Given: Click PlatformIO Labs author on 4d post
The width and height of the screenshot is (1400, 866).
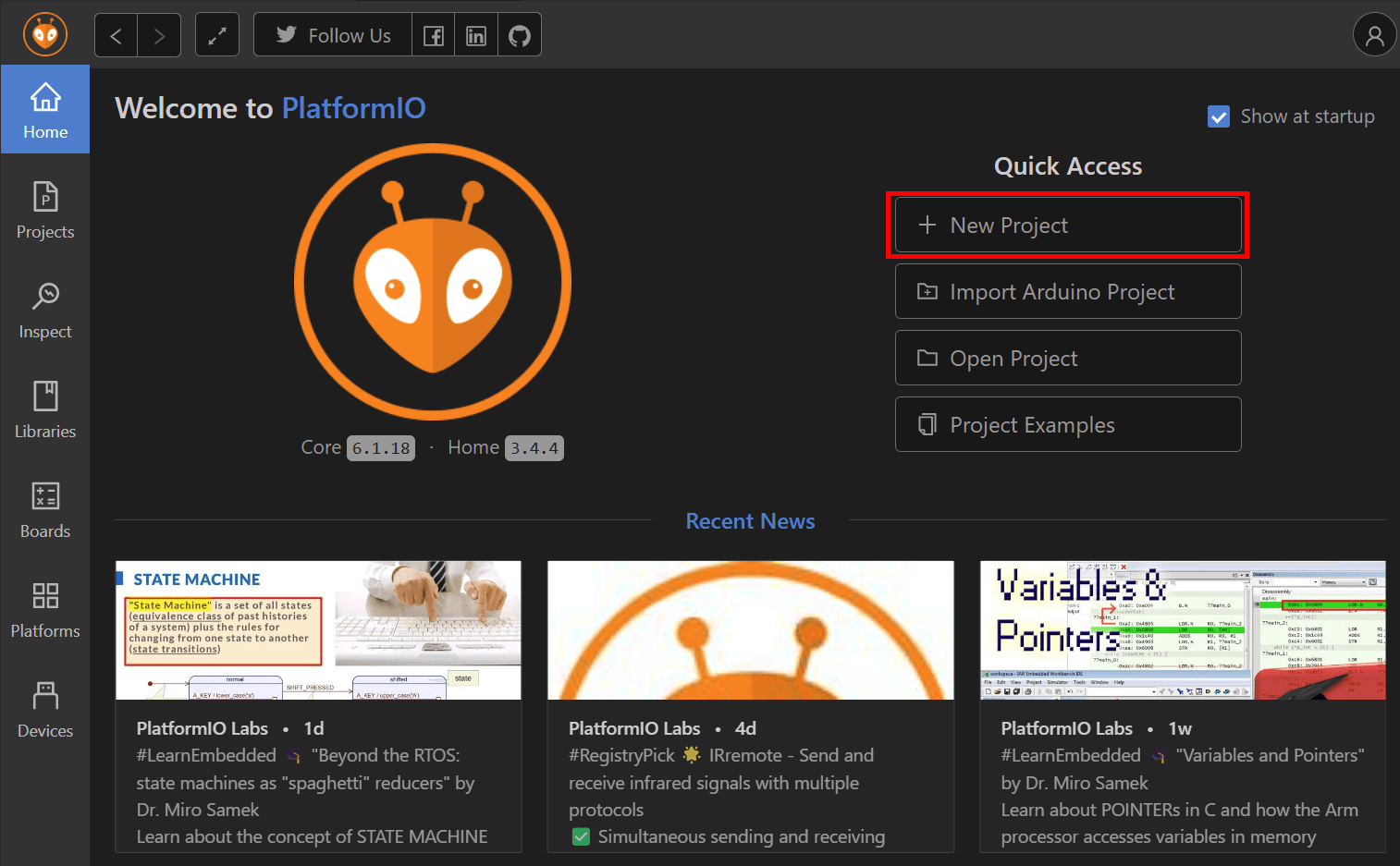Looking at the screenshot, I should (x=634, y=728).
